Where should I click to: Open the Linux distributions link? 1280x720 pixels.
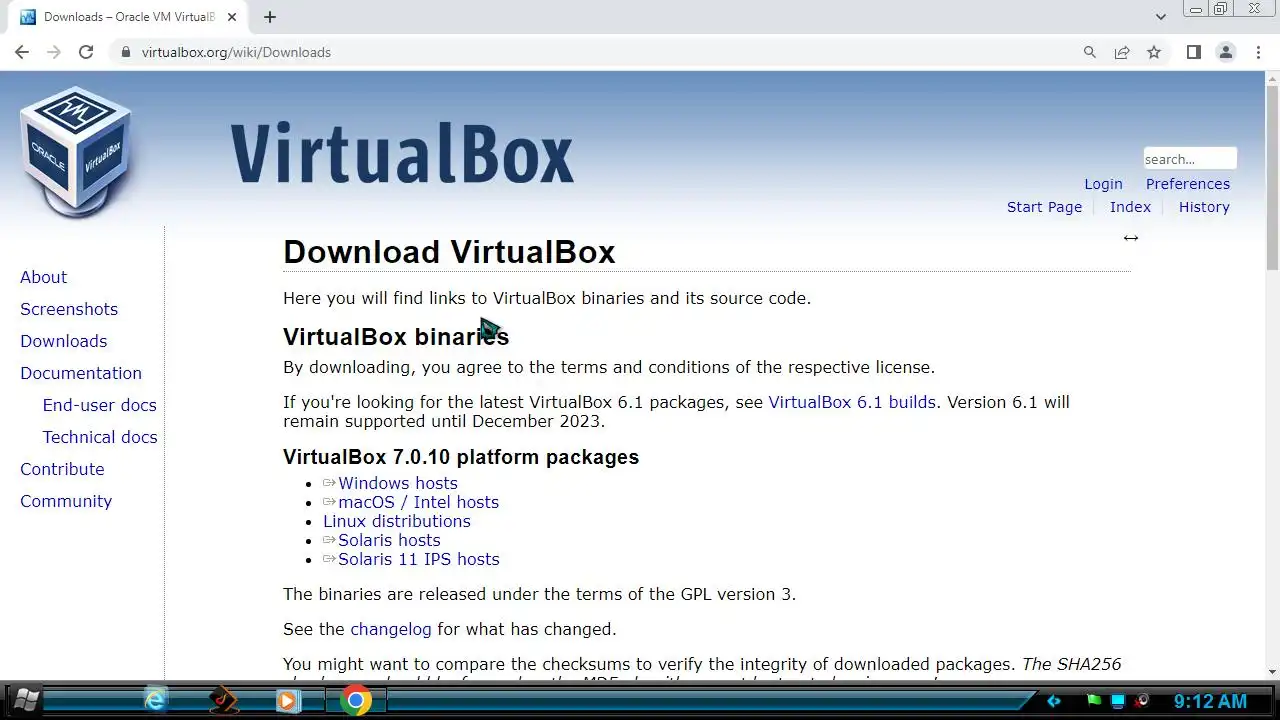point(396,521)
